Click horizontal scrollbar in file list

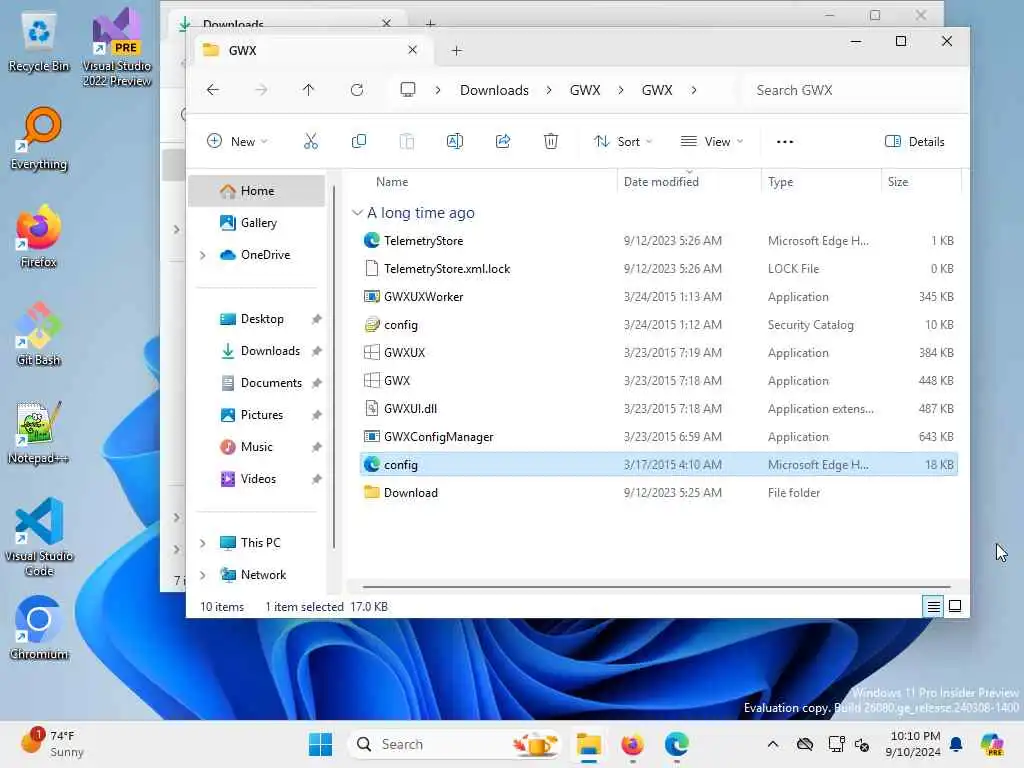[656, 586]
